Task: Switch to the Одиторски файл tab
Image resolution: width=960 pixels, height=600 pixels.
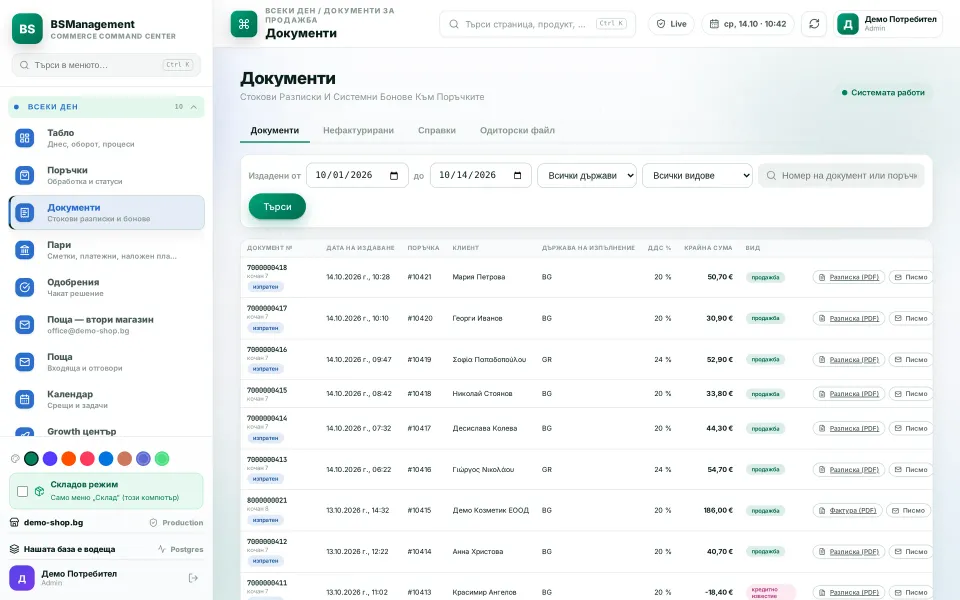Action: 517,130
